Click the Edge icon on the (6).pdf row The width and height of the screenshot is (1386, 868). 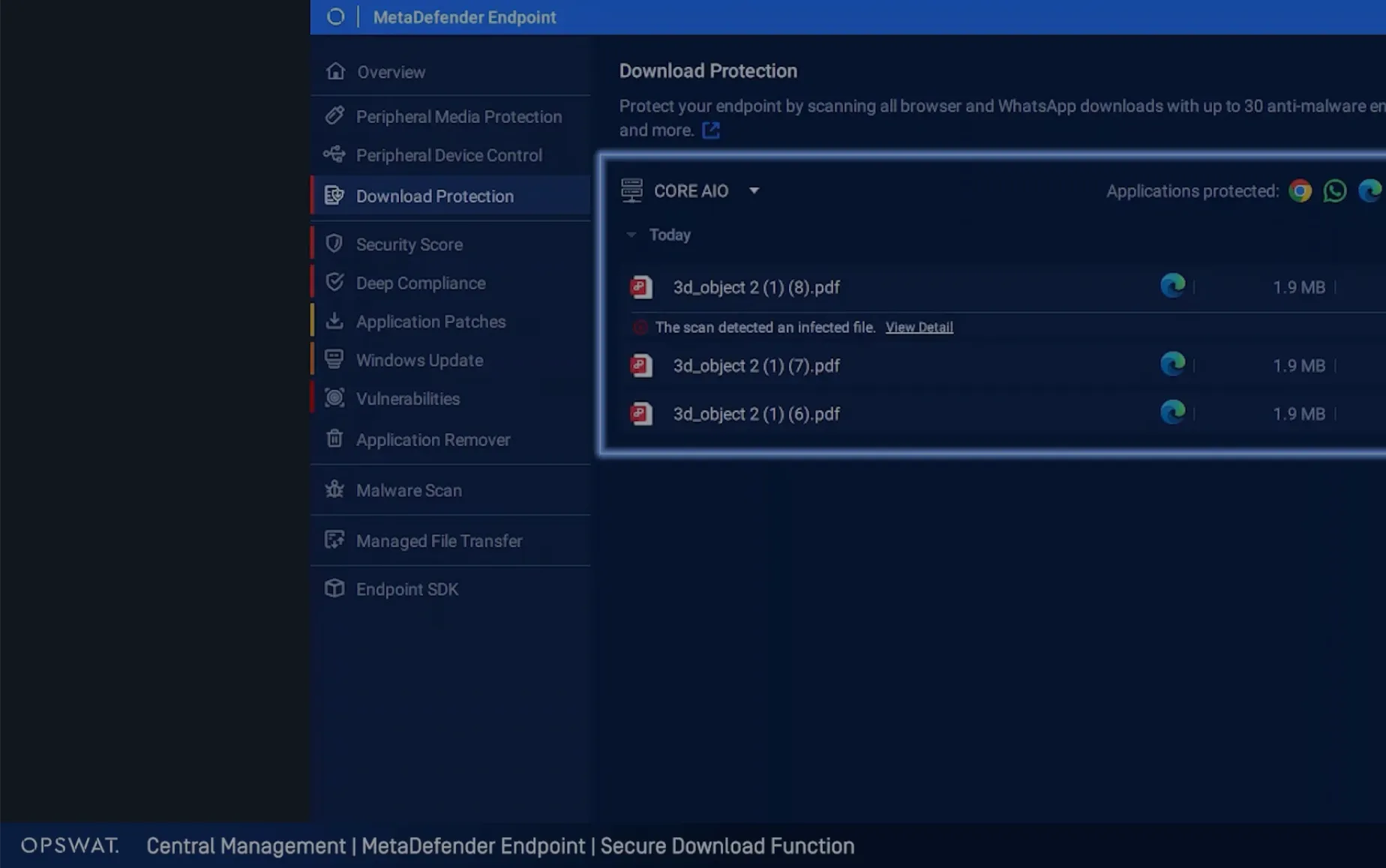1173,412
